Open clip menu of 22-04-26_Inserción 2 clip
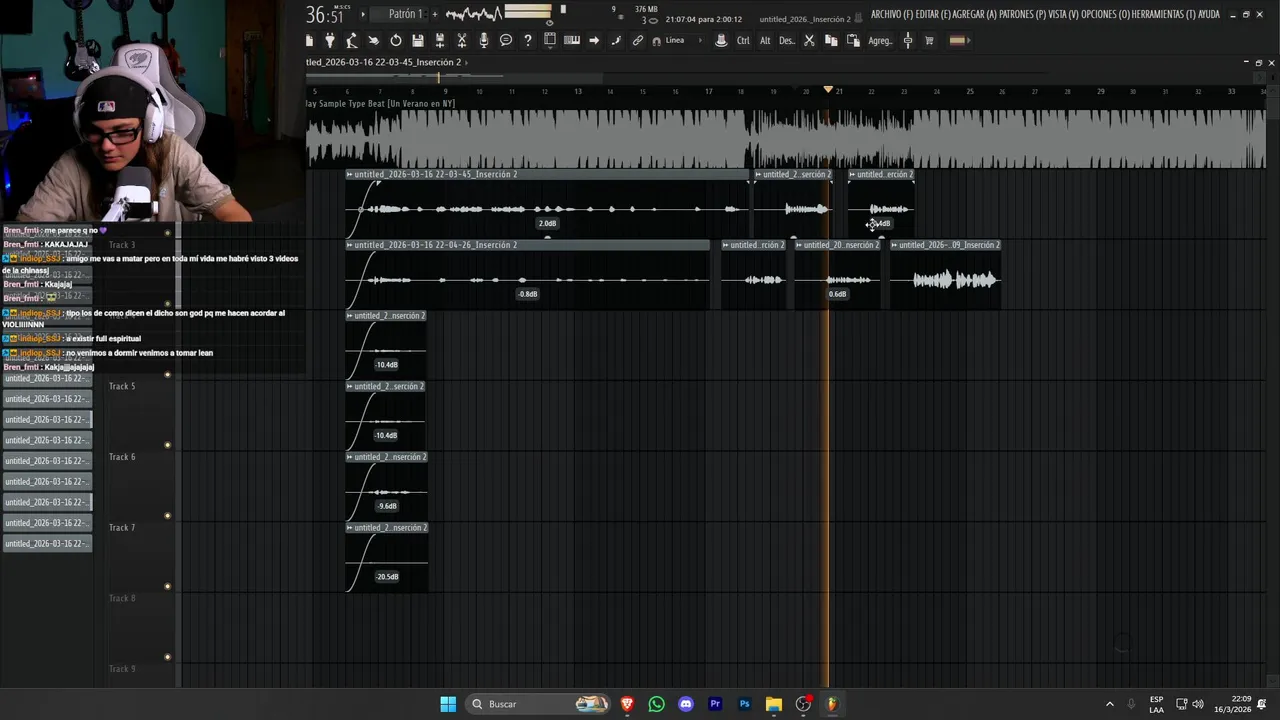 click(x=349, y=245)
